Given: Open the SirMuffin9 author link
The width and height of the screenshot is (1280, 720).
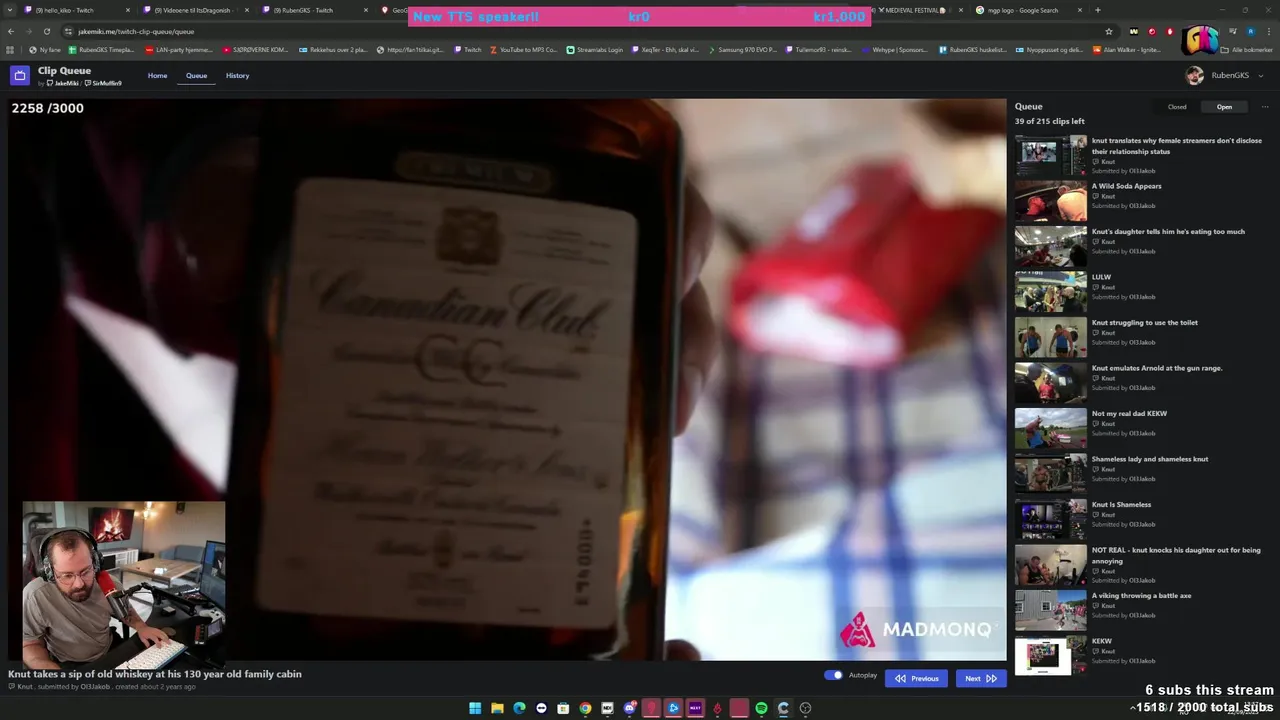Looking at the screenshot, I should click(103, 83).
